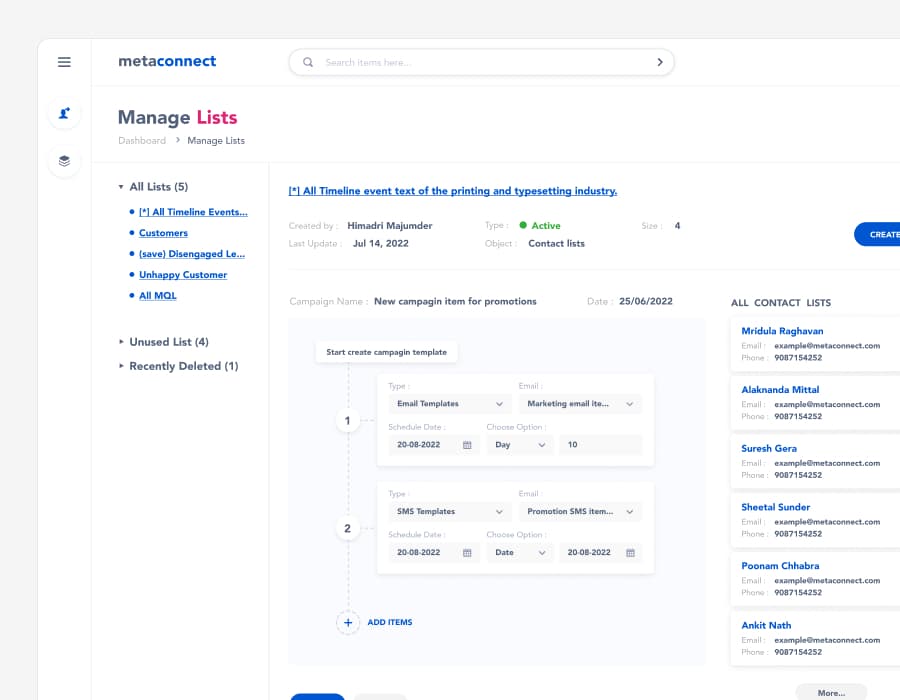Open the Marketing email item dropdown

click(x=580, y=404)
